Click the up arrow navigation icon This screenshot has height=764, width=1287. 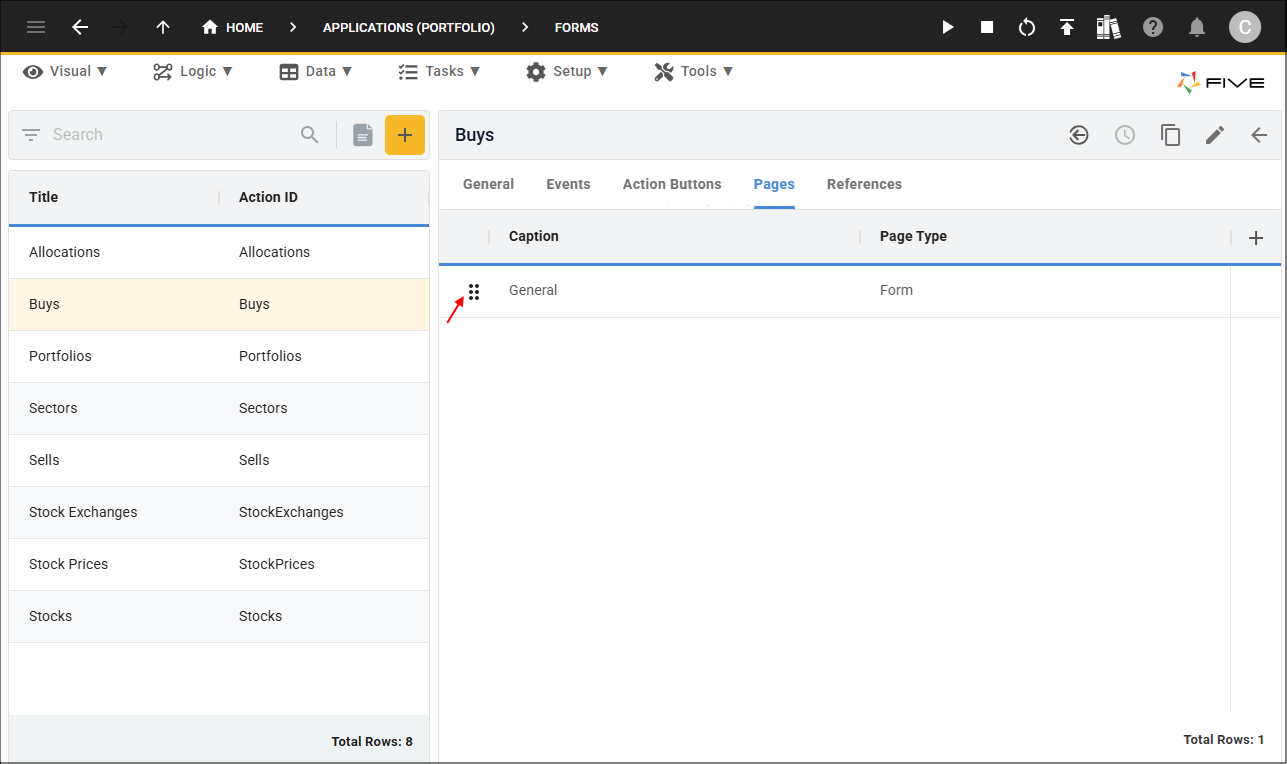(x=163, y=27)
